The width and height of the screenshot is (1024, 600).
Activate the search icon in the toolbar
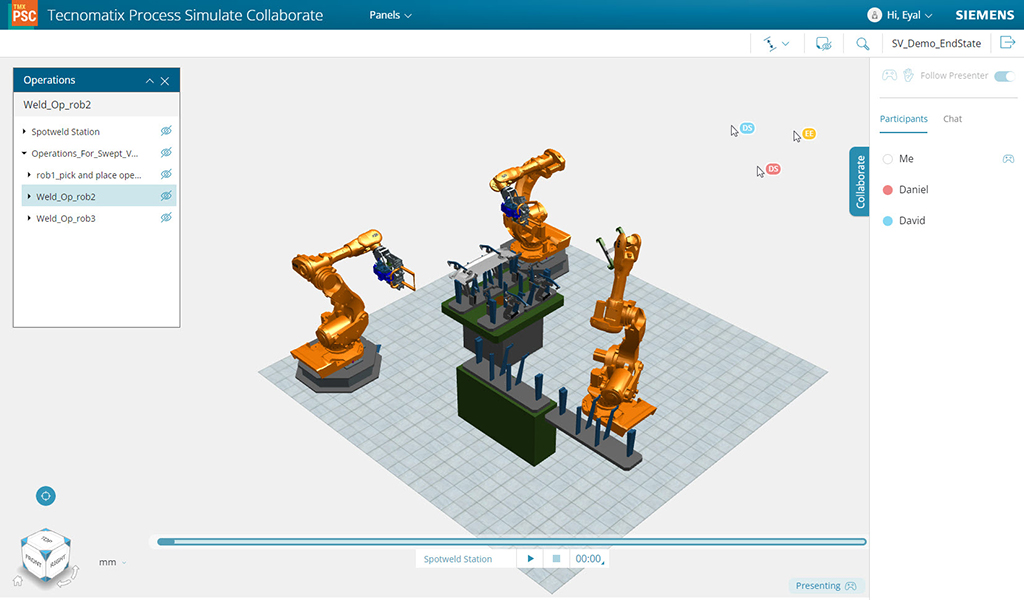click(862, 43)
